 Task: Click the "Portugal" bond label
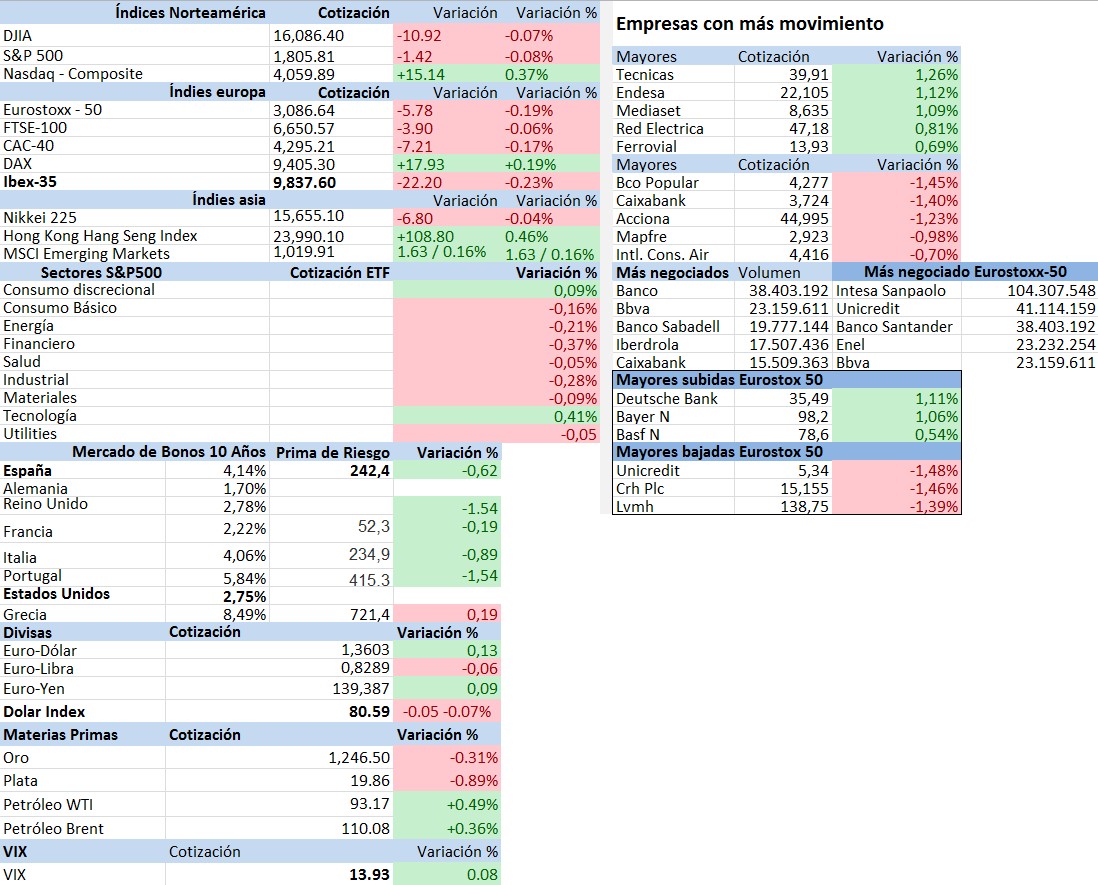tap(32, 576)
